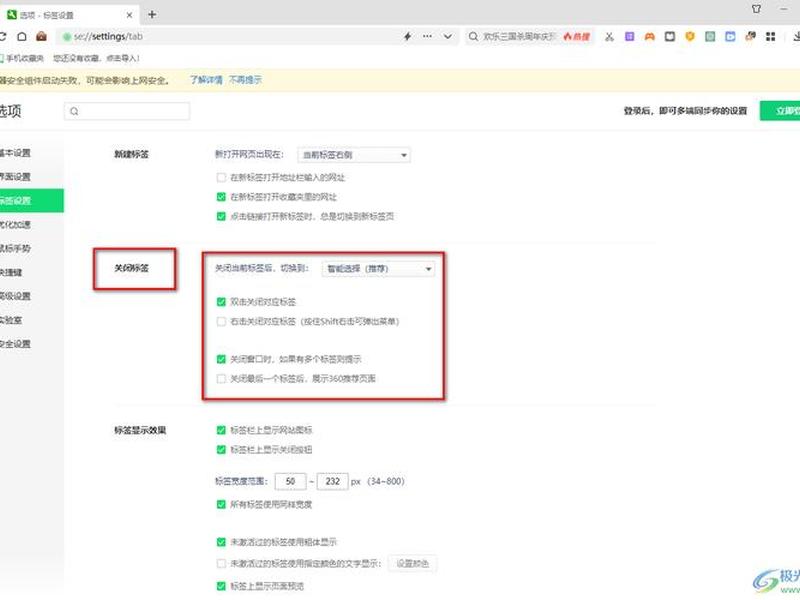Viewport: 800px width, 600px height.
Task: Enable 在新标签打开地址栏输入的网址 checkbox
Action: [221, 178]
